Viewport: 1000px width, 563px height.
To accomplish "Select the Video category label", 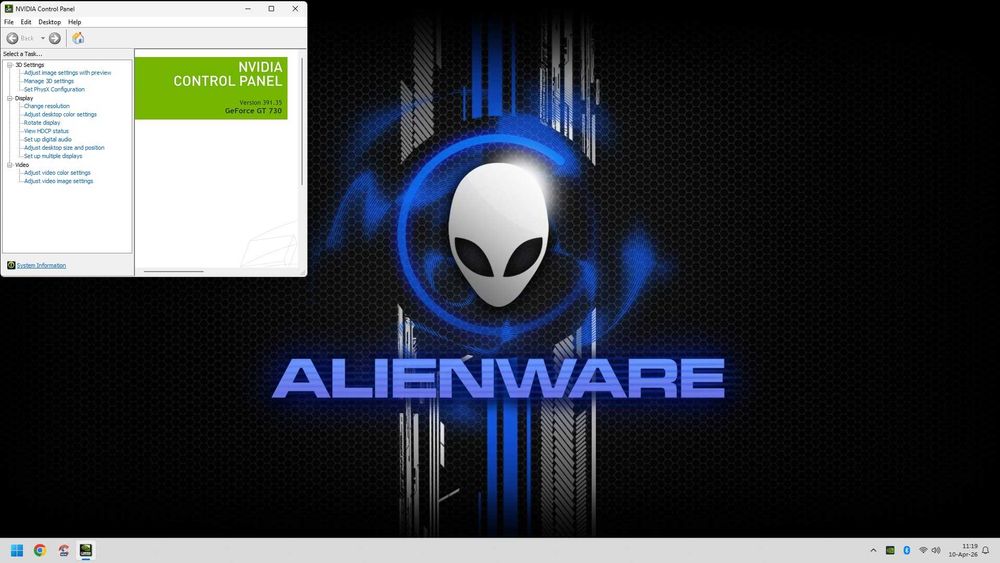I will (22, 165).
